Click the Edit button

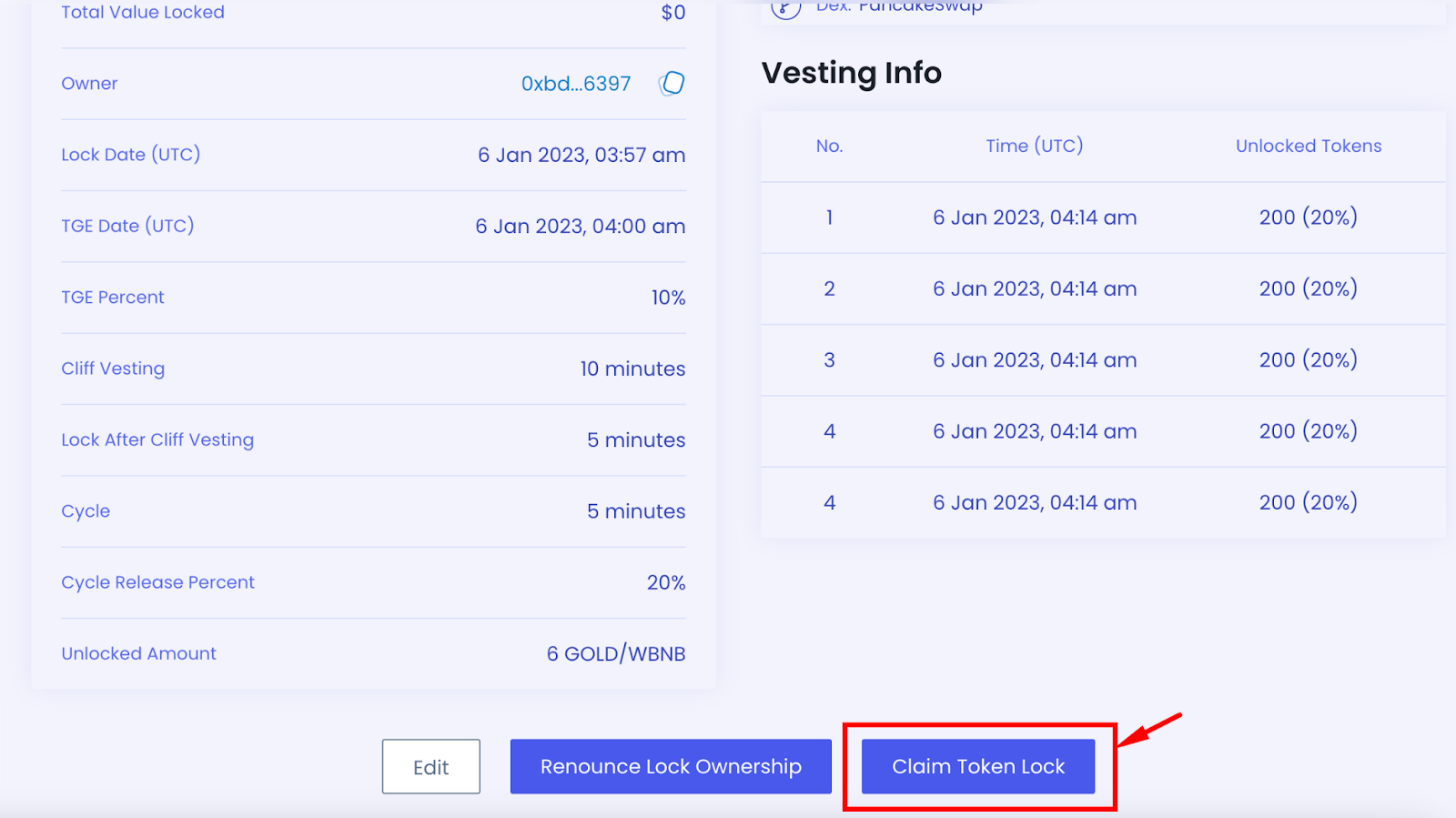431,766
